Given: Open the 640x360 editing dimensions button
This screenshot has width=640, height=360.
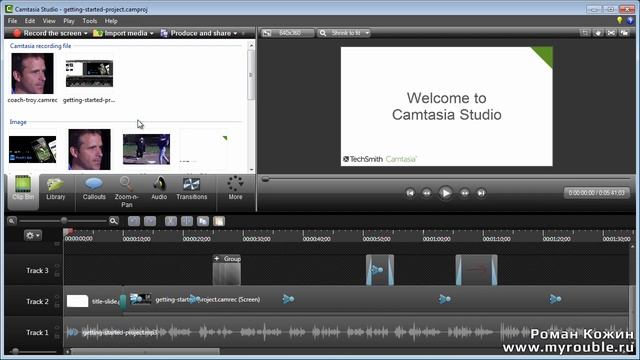Looking at the screenshot, I should [288, 33].
